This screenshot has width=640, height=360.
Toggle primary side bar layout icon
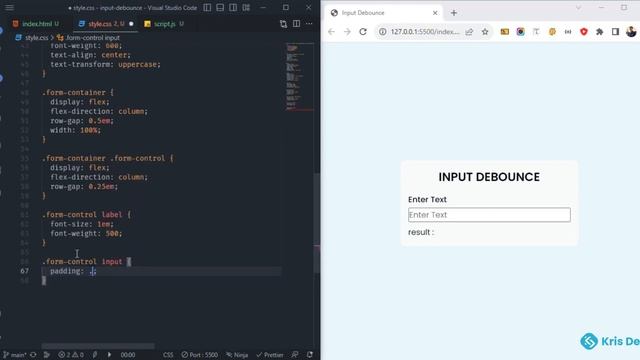pos(207,7)
